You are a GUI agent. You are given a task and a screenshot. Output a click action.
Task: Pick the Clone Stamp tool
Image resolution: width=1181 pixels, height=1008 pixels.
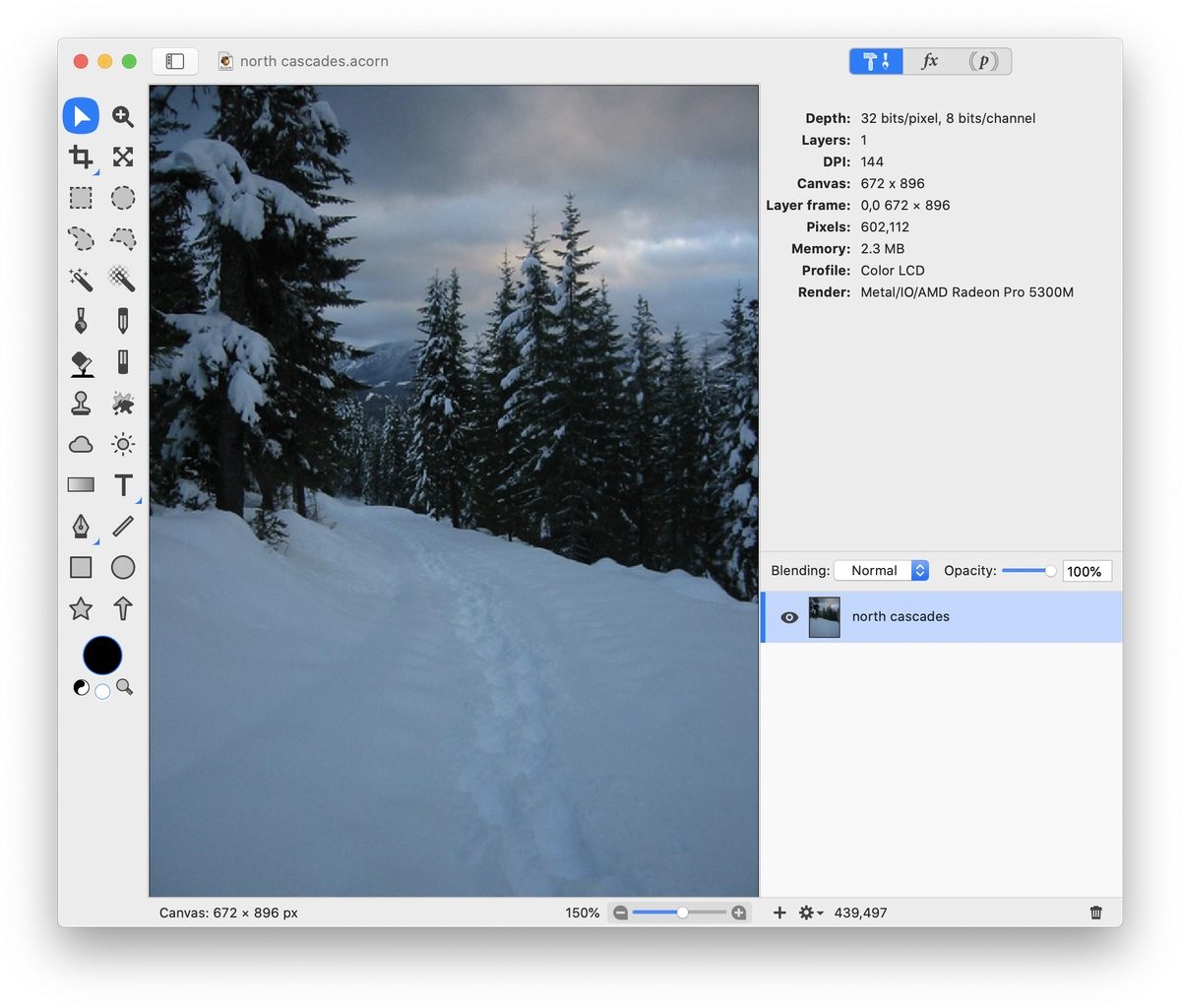tap(81, 403)
